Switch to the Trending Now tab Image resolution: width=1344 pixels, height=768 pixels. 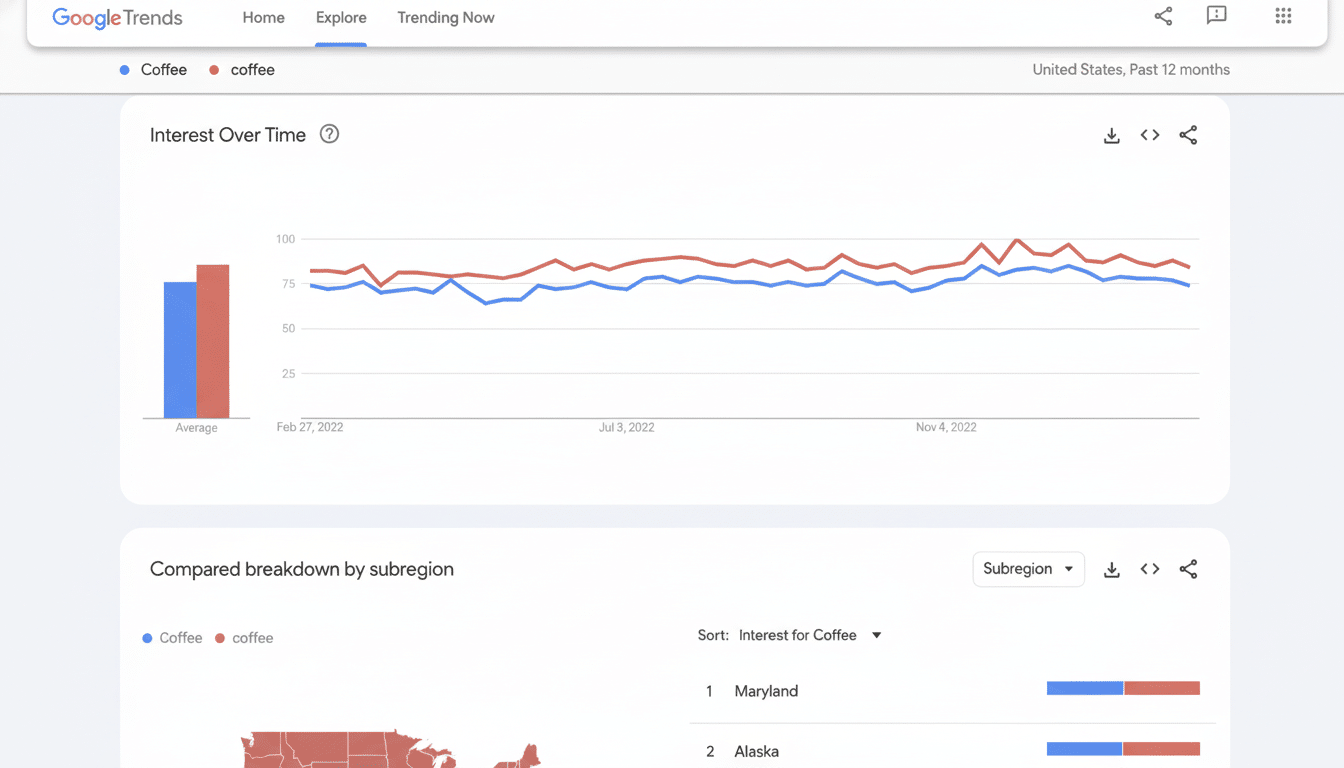pos(446,17)
